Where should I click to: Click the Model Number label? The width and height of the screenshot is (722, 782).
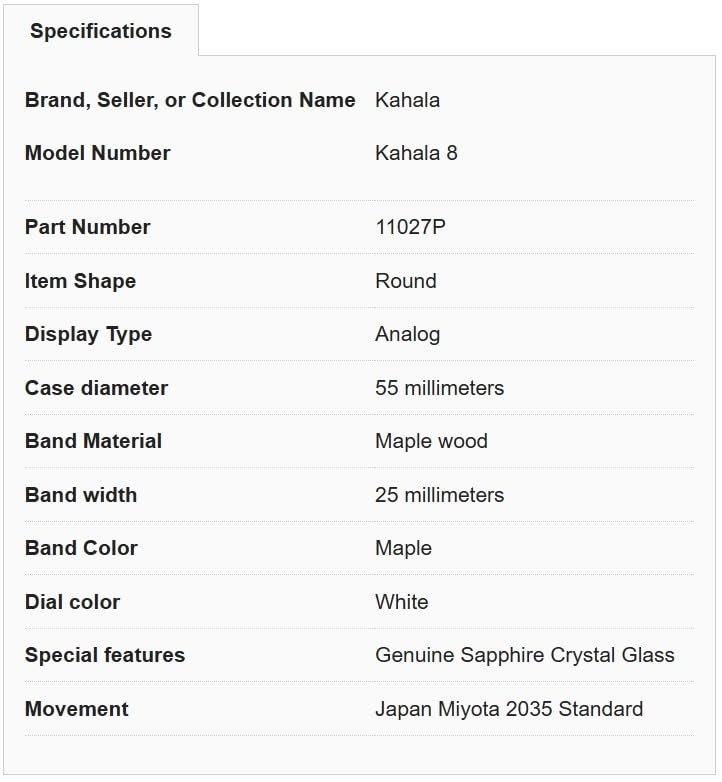click(x=97, y=153)
